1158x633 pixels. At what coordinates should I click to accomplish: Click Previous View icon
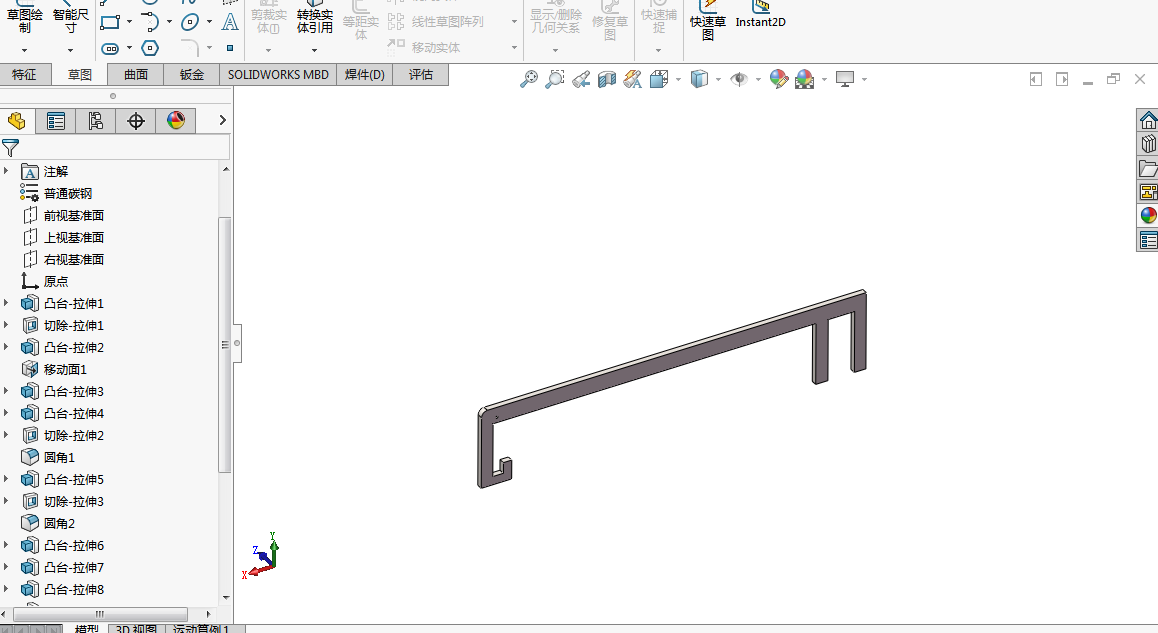581,79
